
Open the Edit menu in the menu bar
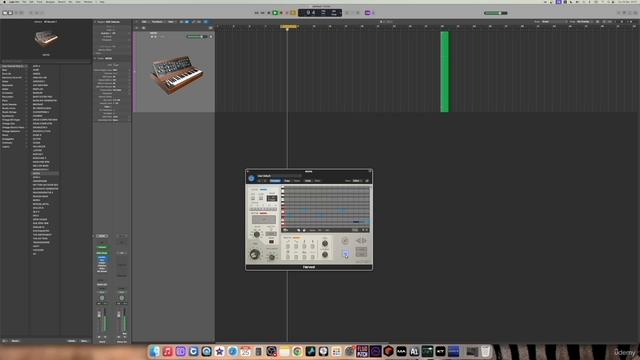31,2
